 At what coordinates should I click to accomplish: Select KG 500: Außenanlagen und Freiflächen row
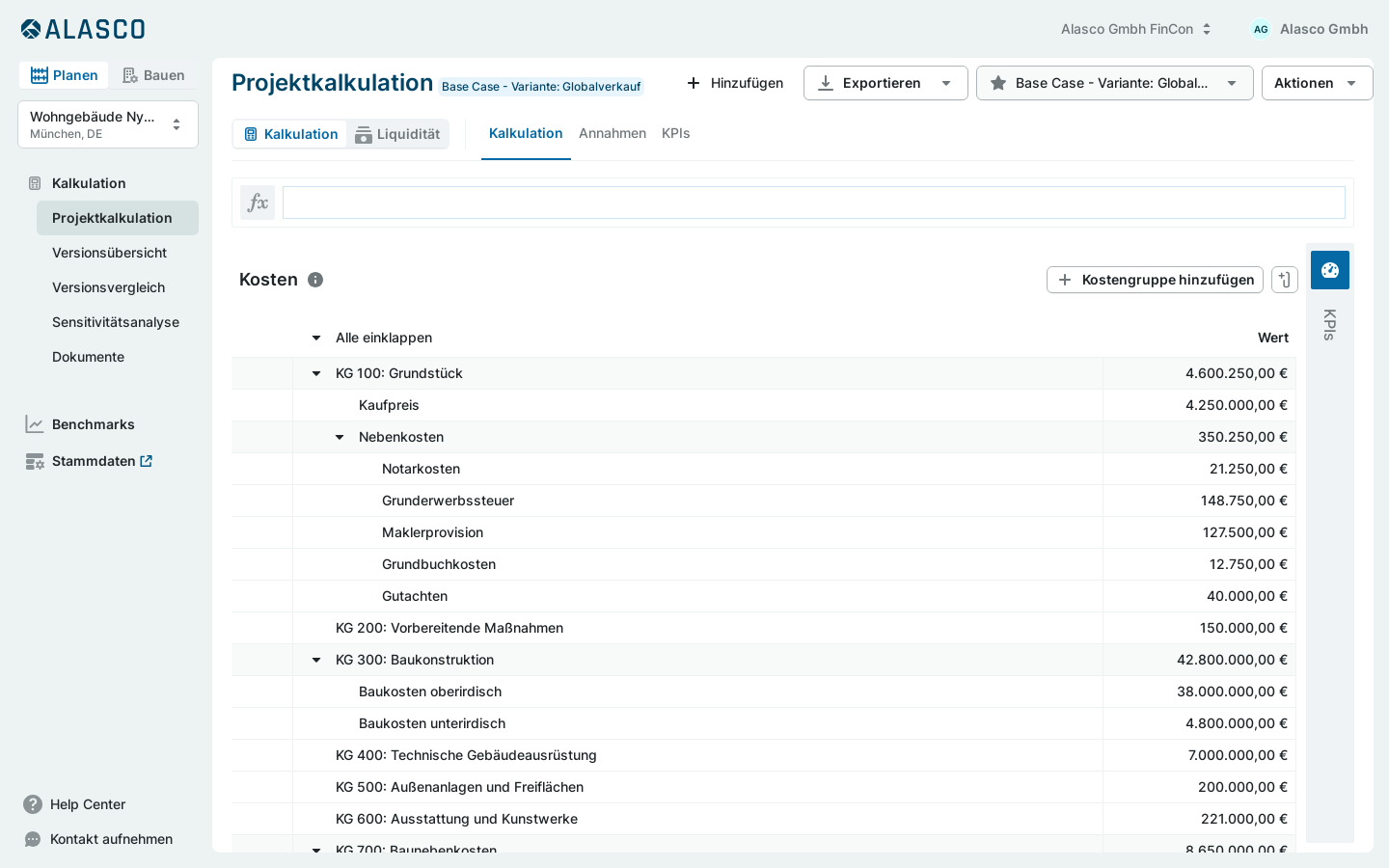[x=764, y=787]
